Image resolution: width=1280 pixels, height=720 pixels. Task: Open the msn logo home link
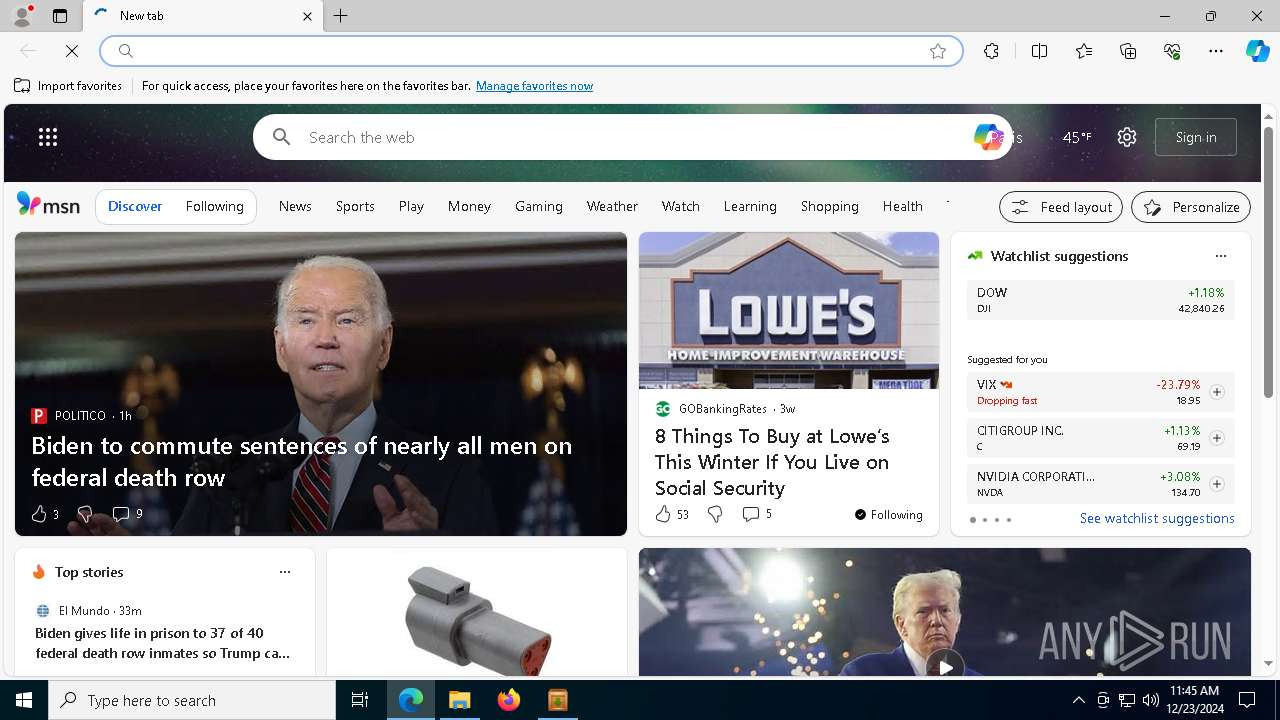tap(48, 205)
